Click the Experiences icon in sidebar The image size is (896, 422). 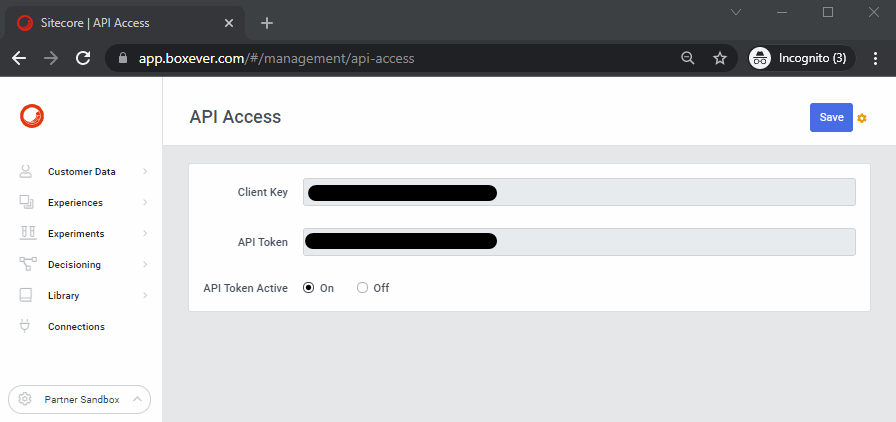pos(27,203)
